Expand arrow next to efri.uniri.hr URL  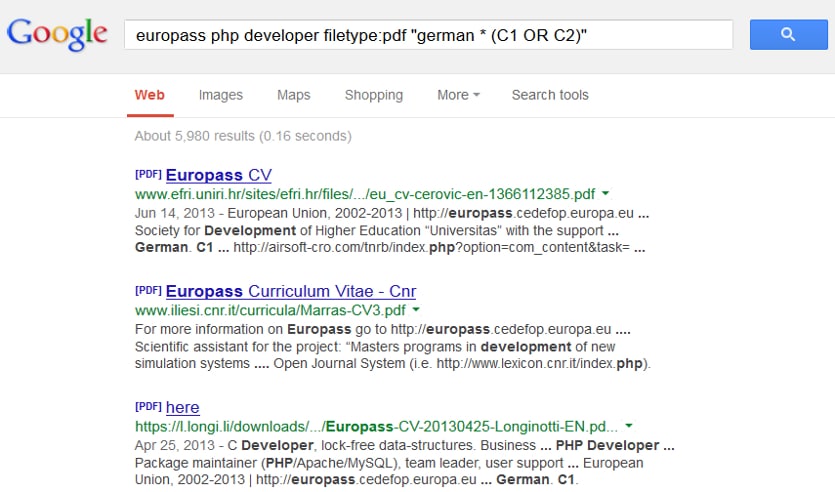pyautogui.click(x=605, y=193)
